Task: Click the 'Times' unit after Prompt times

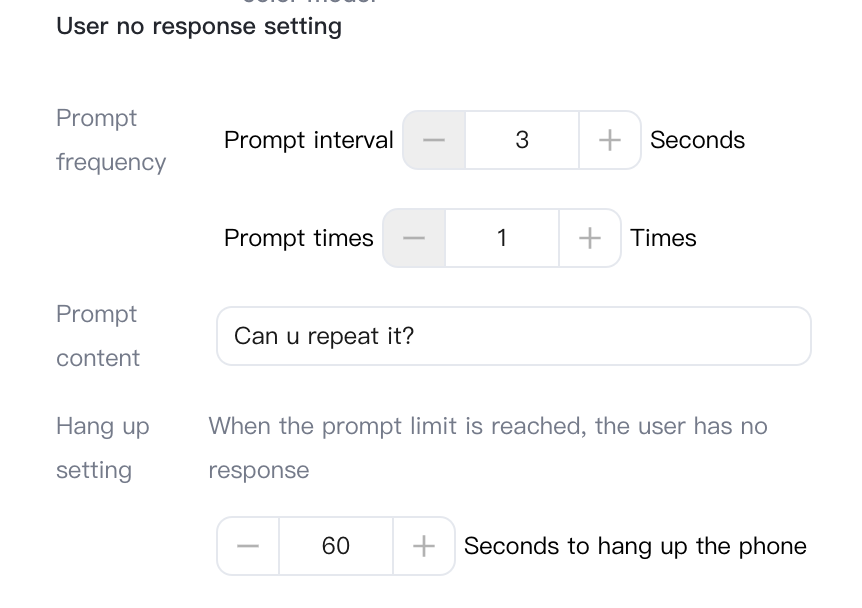Action: pyautogui.click(x=663, y=239)
